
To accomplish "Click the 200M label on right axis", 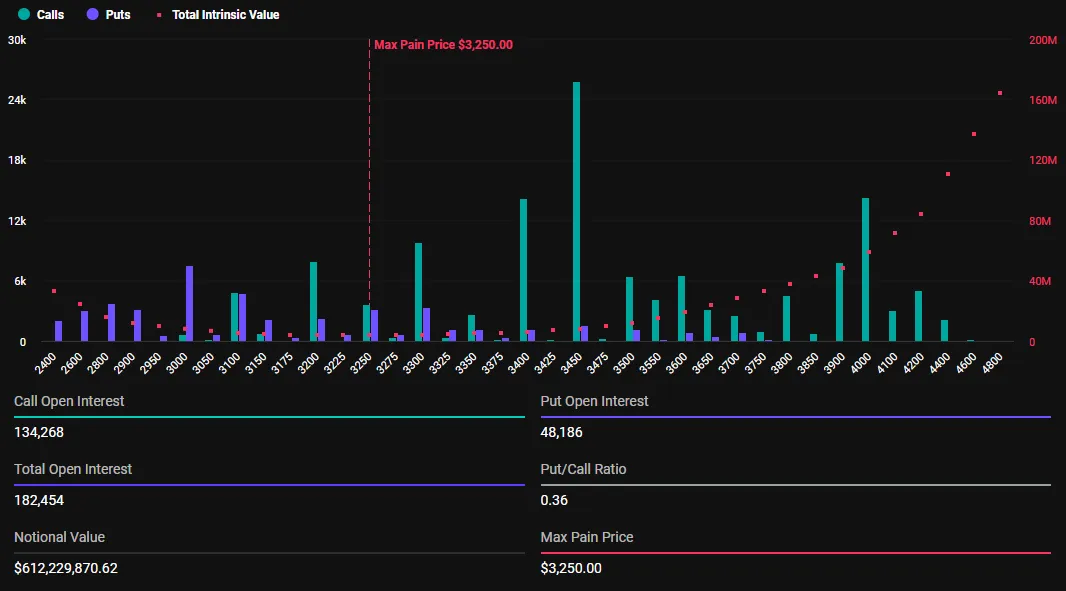I will coord(1044,41).
